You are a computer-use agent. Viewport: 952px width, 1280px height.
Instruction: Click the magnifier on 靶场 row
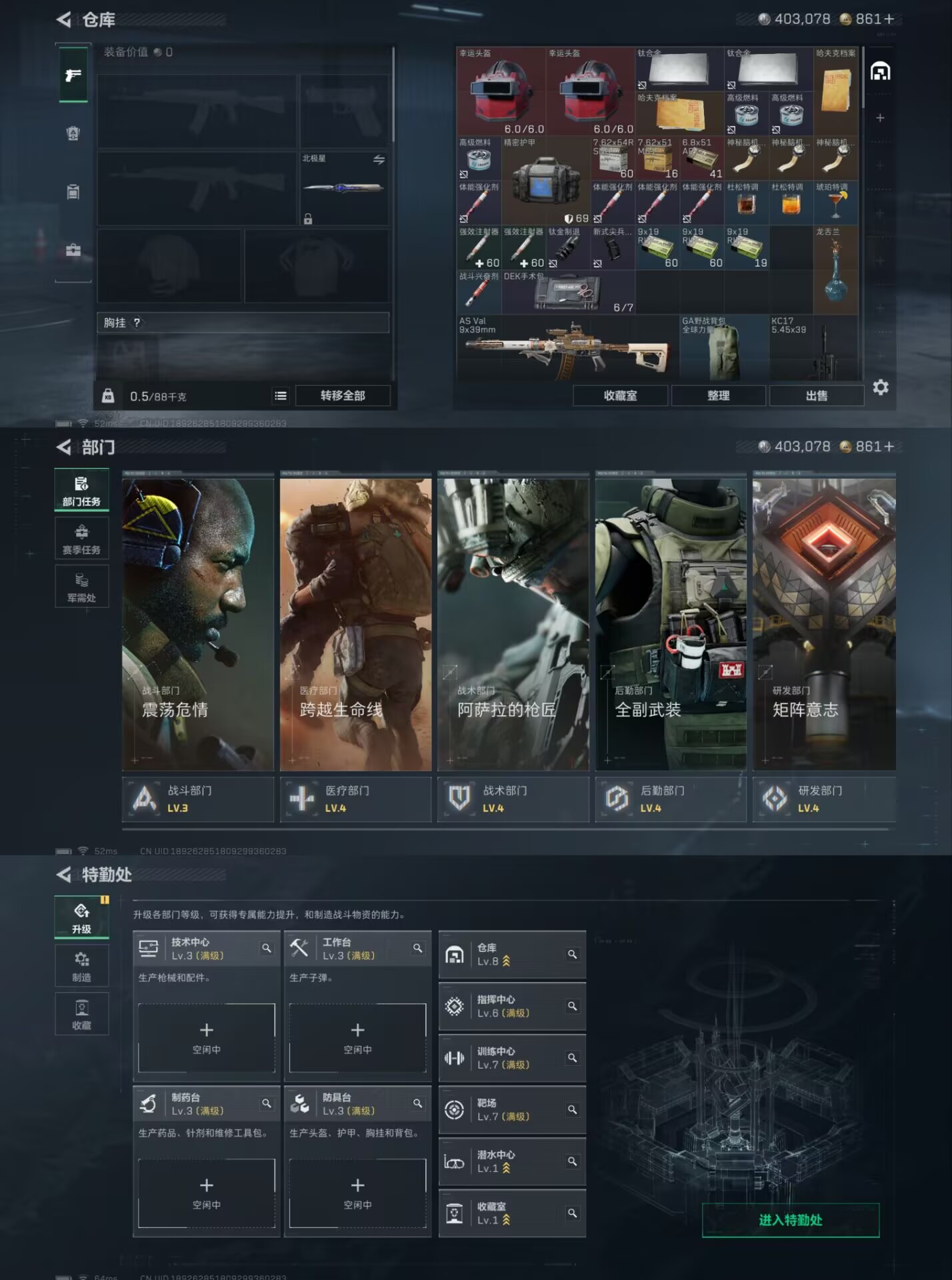(x=572, y=1109)
